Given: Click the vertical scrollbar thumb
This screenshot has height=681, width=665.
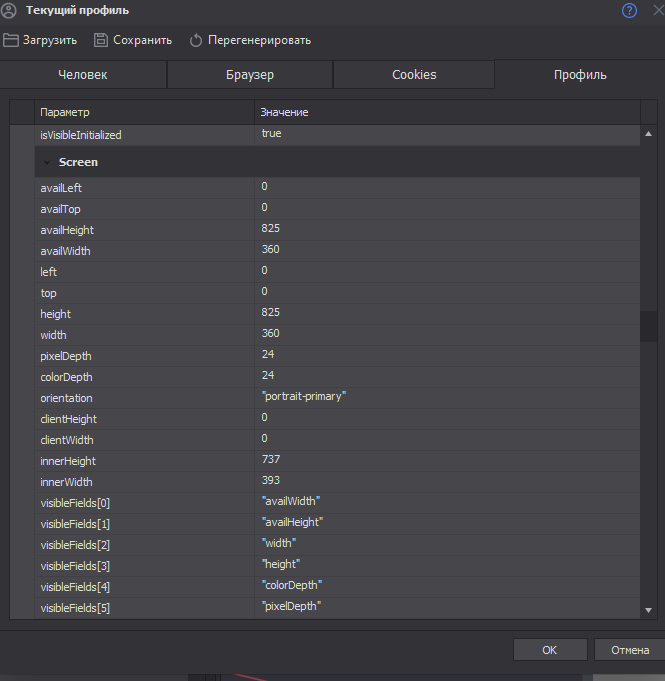Looking at the screenshot, I should click(648, 327).
